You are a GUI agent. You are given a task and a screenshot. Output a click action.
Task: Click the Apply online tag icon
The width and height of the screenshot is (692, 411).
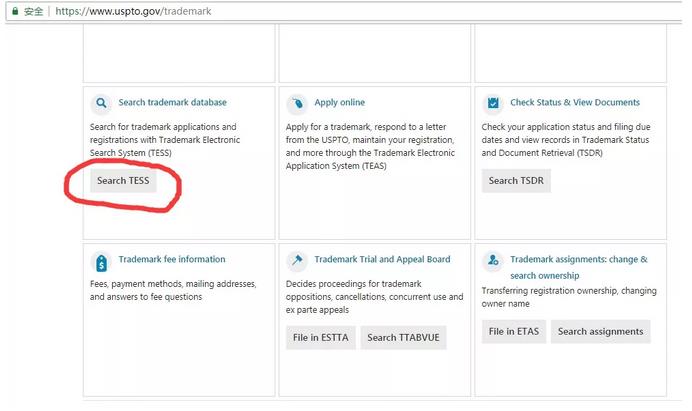point(297,103)
